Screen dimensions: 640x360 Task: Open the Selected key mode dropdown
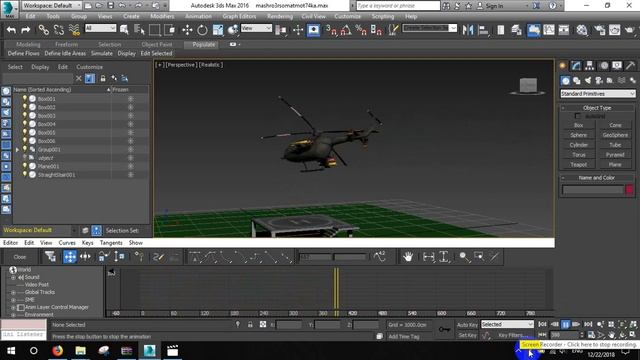tap(507, 324)
